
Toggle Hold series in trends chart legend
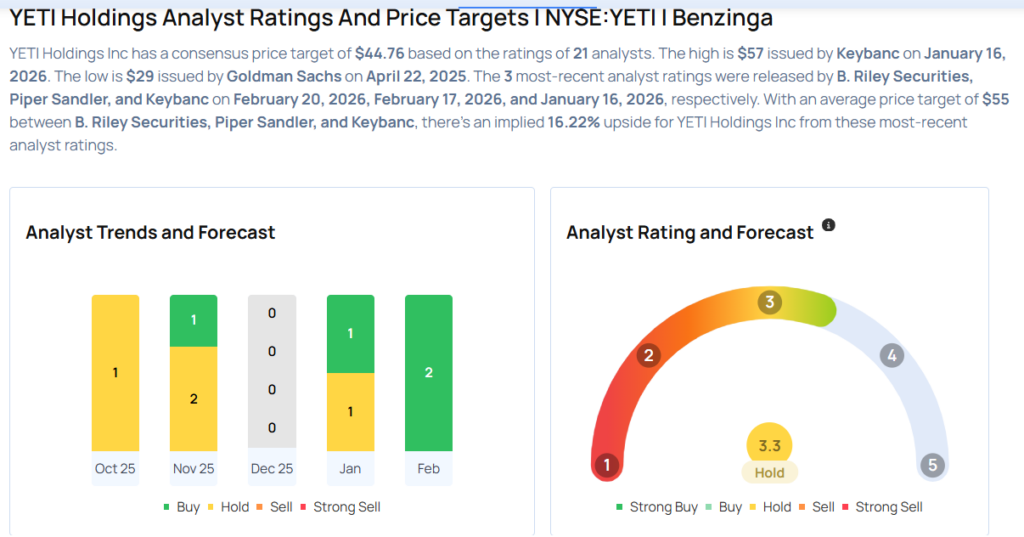(228, 507)
